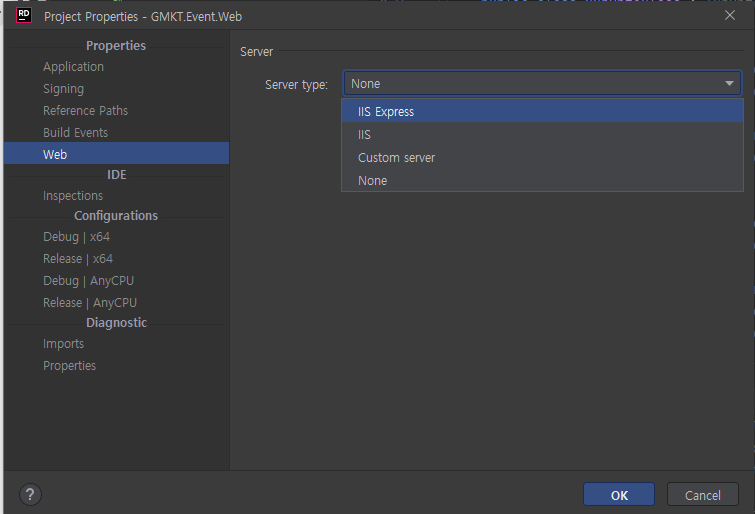Open the Inspections page under IDE
Screen dimensions: 755x514
[73, 196]
